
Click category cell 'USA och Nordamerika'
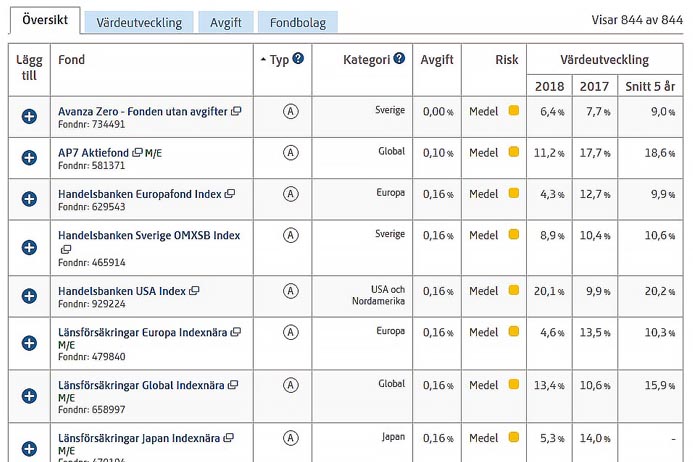[378, 295]
